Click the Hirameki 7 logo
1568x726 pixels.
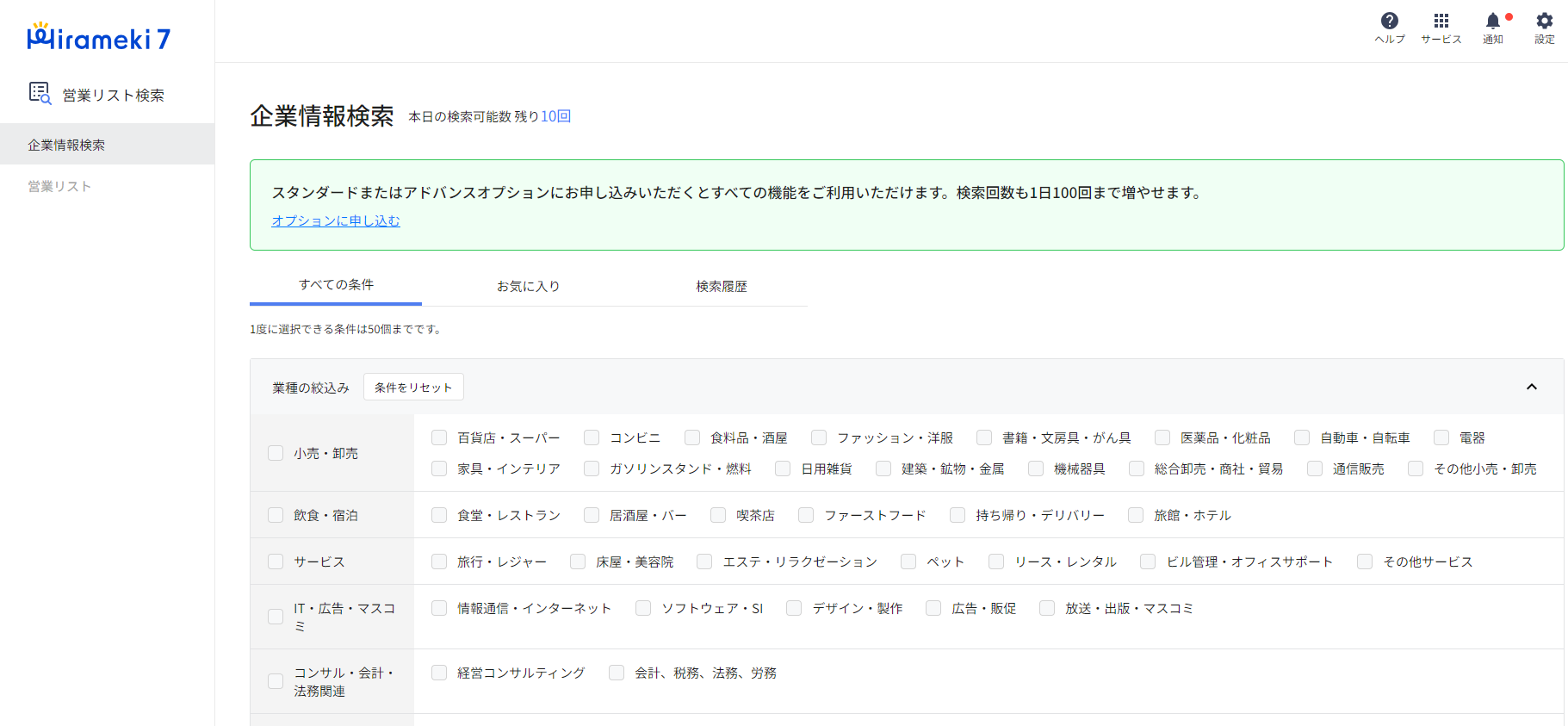click(x=99, y=37)
